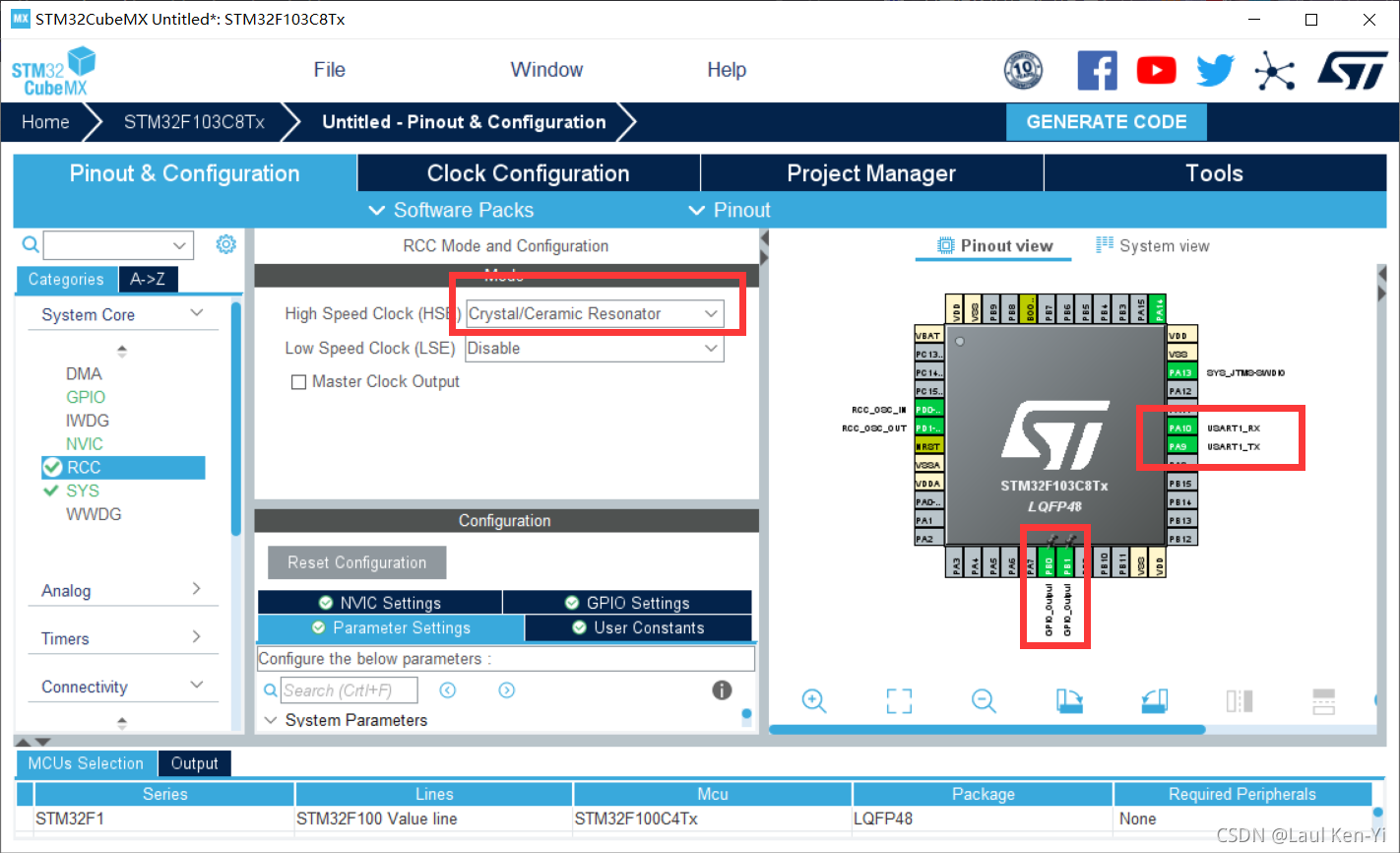Click the ST community network icon
The height and width of the screenshot is (853, 1400).
point(1275,70)
